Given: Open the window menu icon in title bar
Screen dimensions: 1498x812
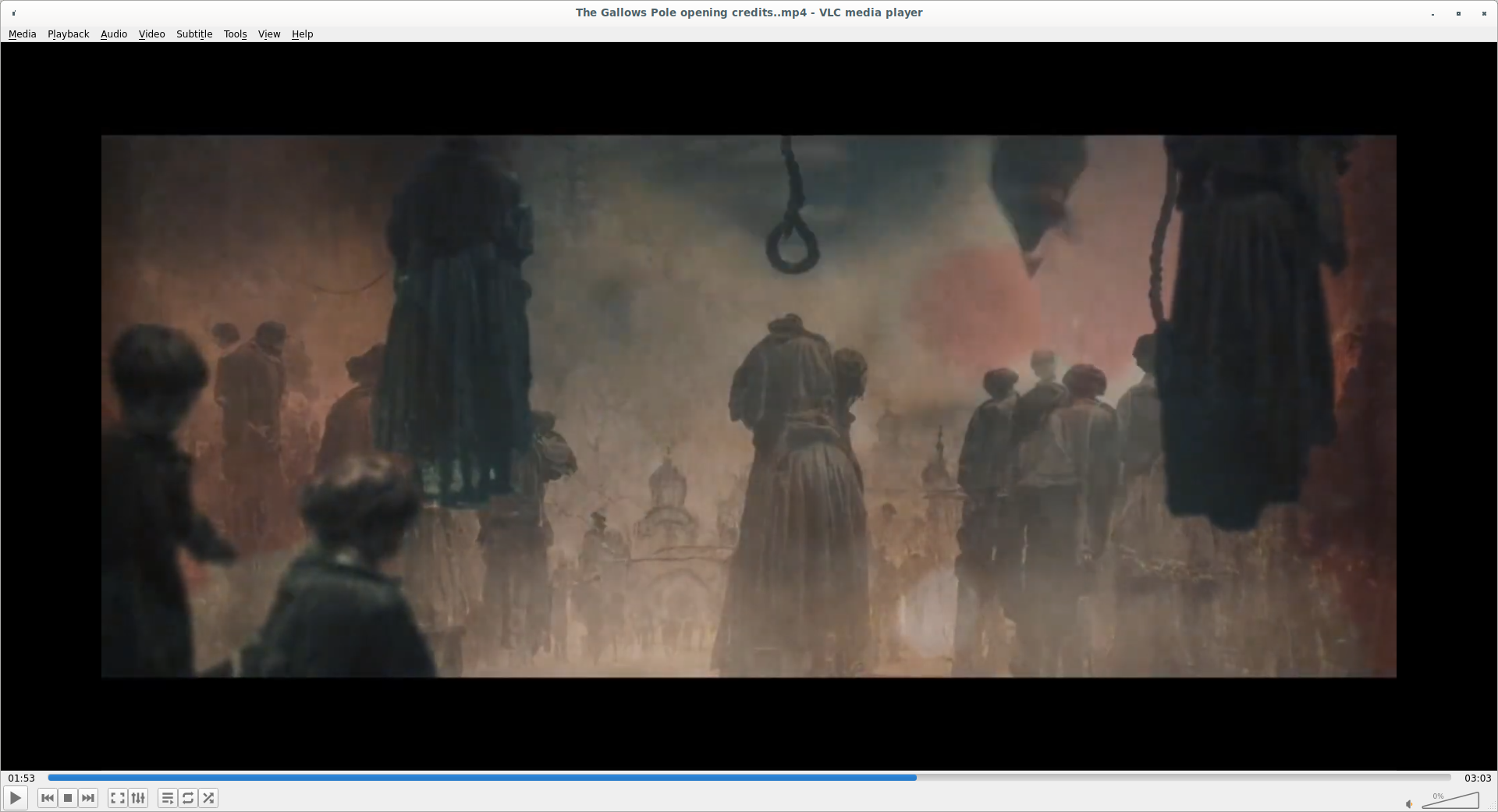Looking at the screenshot, I should click(x=14, y=13).
